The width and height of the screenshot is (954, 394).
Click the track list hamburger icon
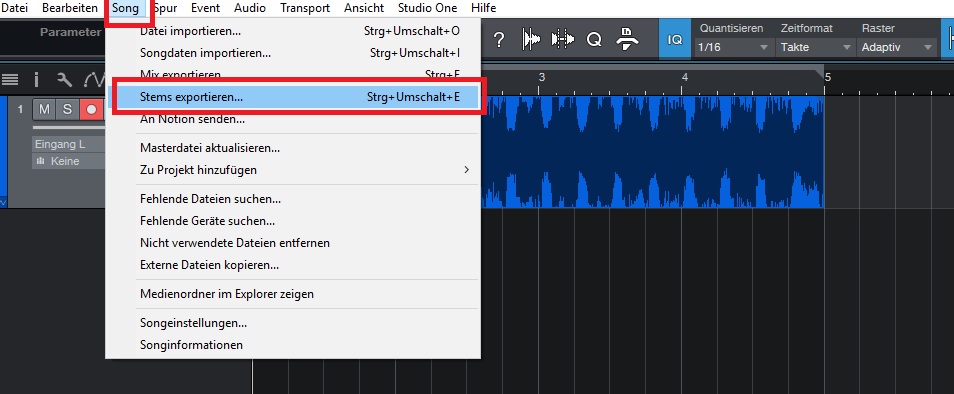[10, 80]
